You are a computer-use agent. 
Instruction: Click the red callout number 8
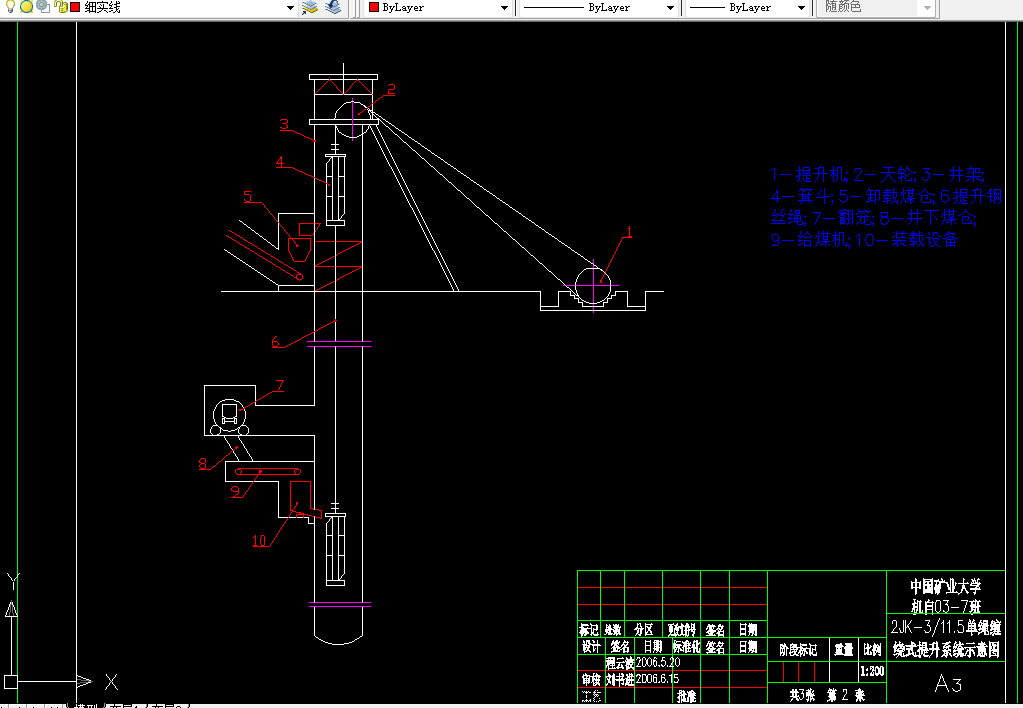click(x=203, y=463)
